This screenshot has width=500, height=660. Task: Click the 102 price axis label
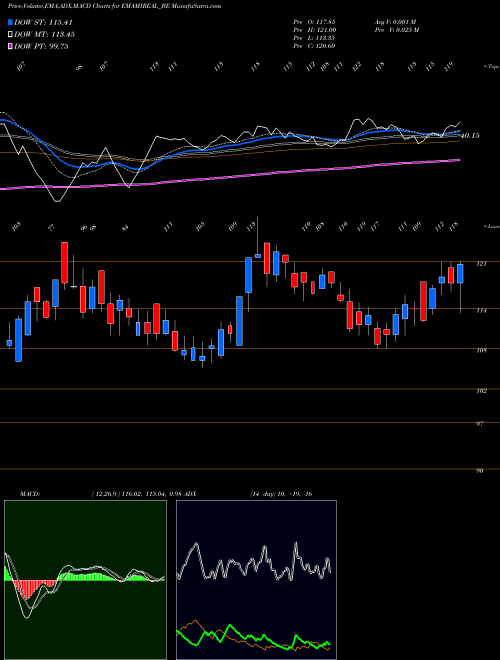point(481,391)
